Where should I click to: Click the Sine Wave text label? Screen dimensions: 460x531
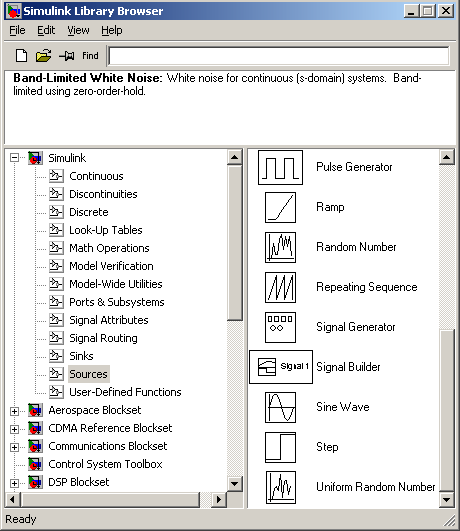pyautogui.click(x=342, y=407)
